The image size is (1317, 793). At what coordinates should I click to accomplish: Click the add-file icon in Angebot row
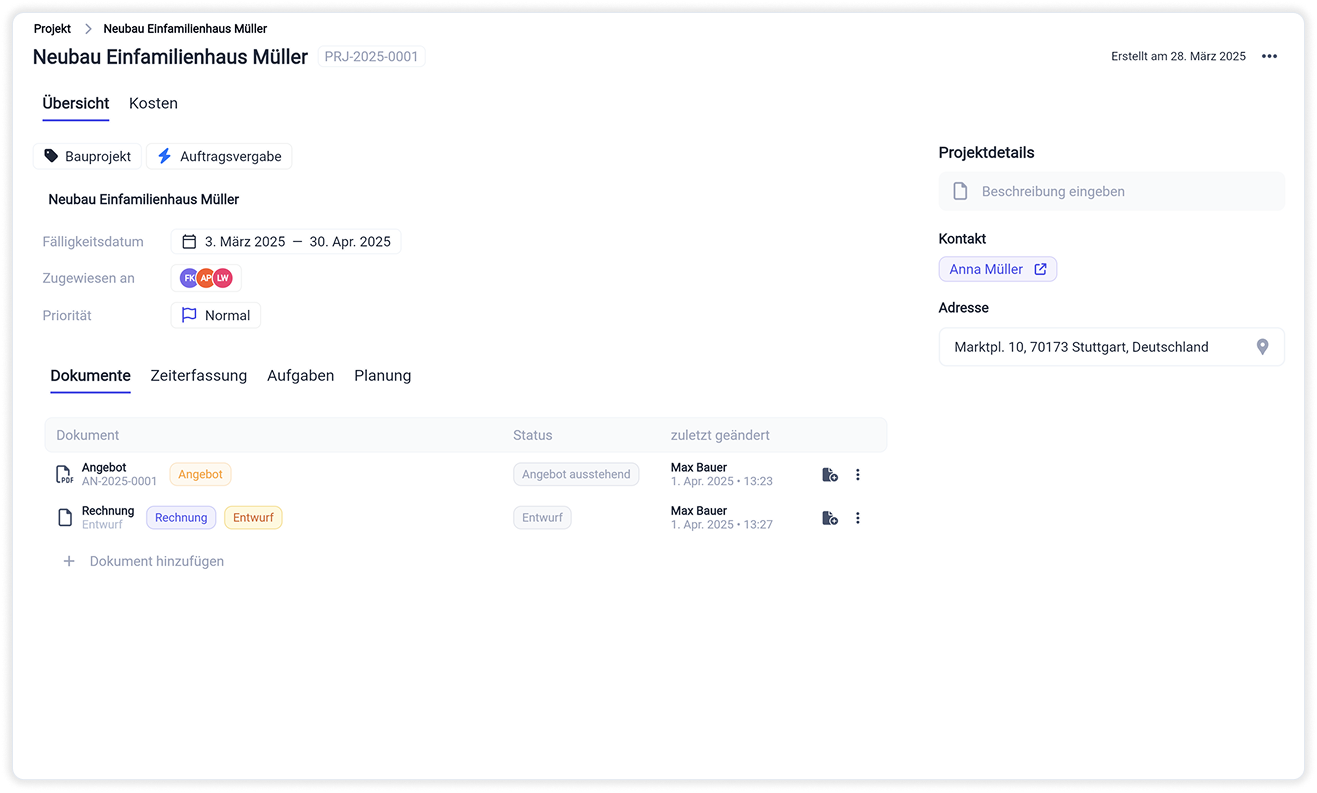pyautogui.click(x=829, y=475)
